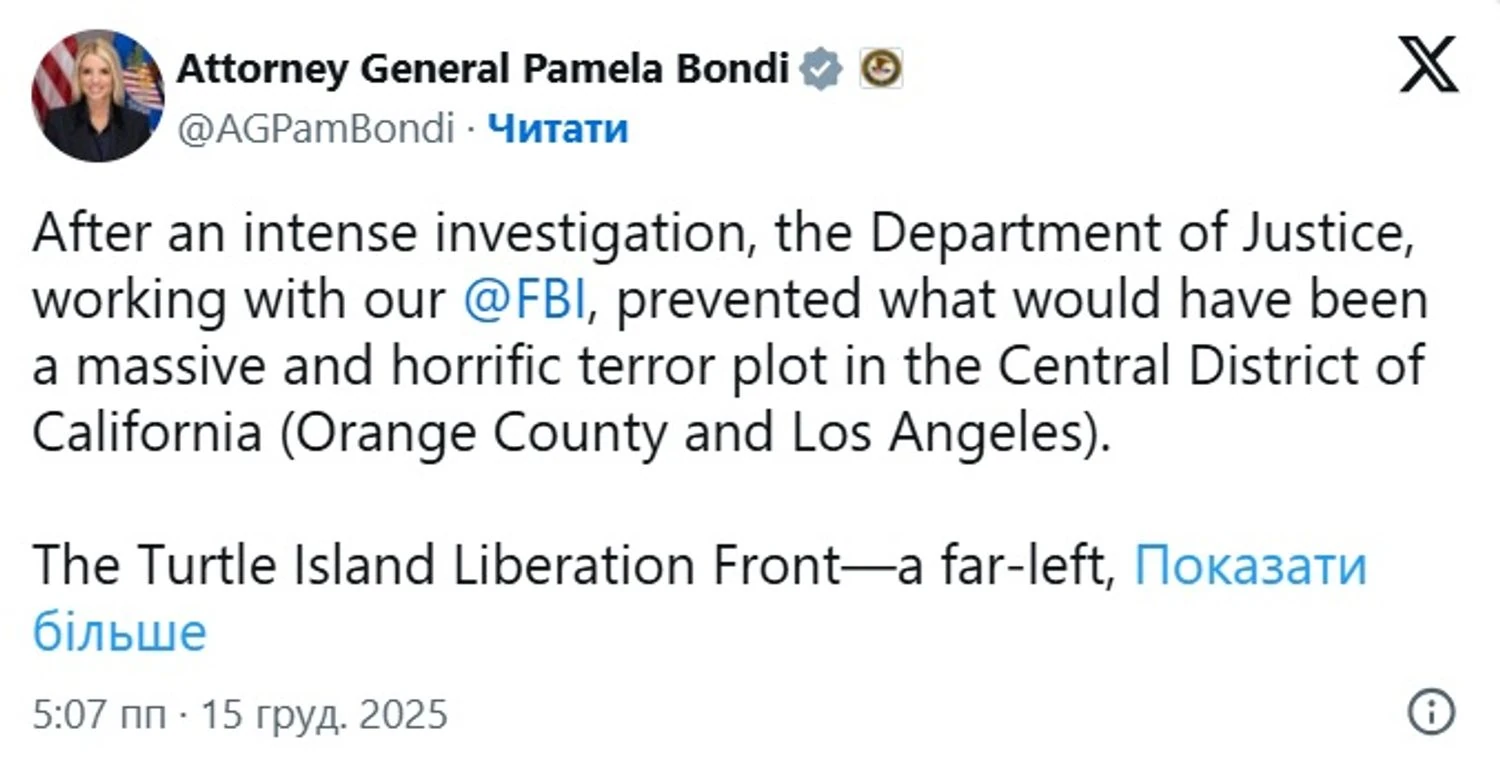Screen dimensions: 1500x763
Task: Expand the tweet with Показати більше
Action: [1250, 567]
